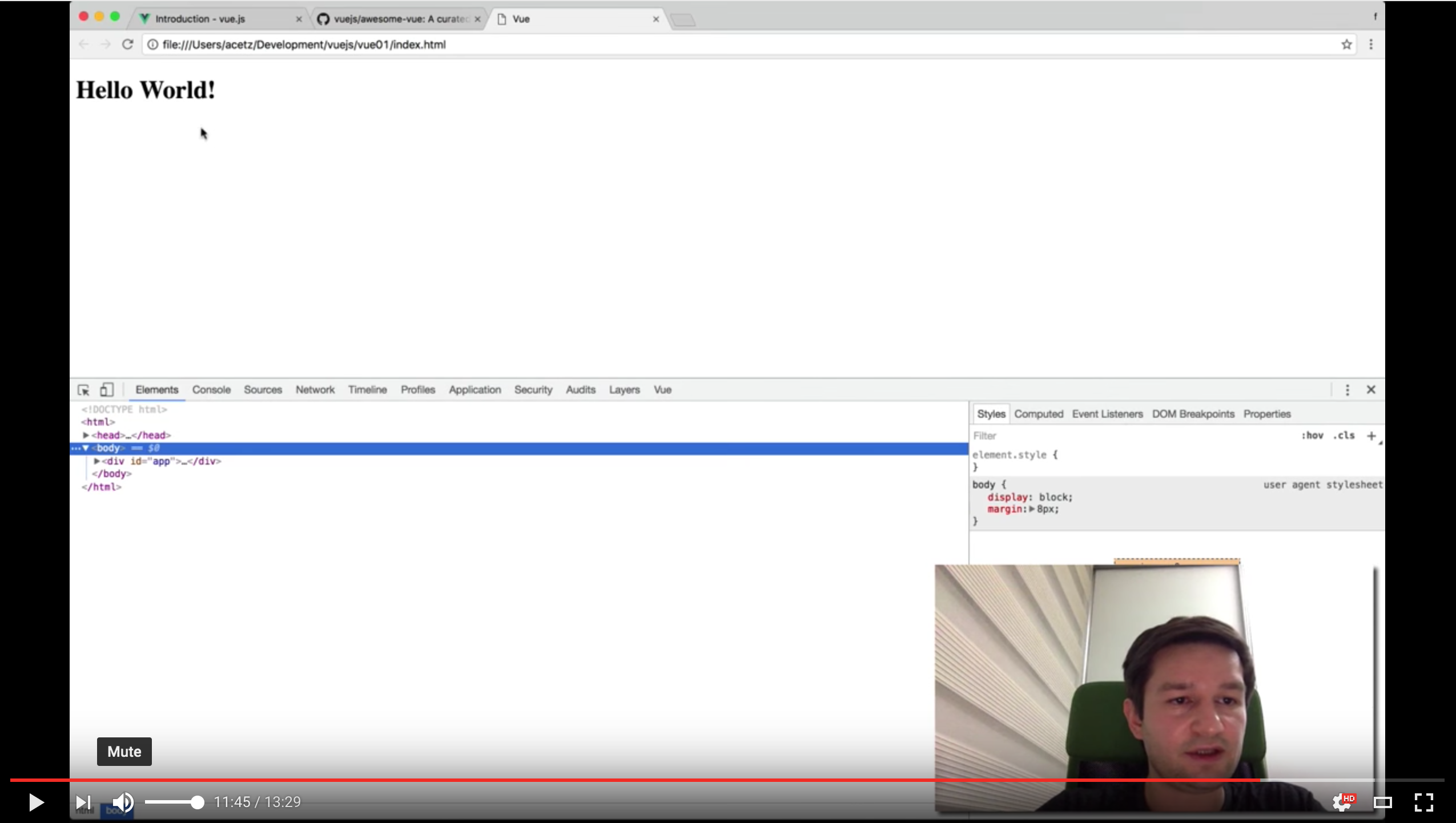This screenshot has width=1456, height=823.
Task: Select the closing body tag
Action: (x=111, y=474)
